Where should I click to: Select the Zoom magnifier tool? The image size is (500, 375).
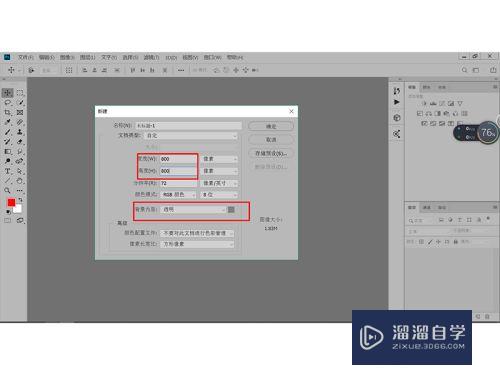(x=8, y=191)
